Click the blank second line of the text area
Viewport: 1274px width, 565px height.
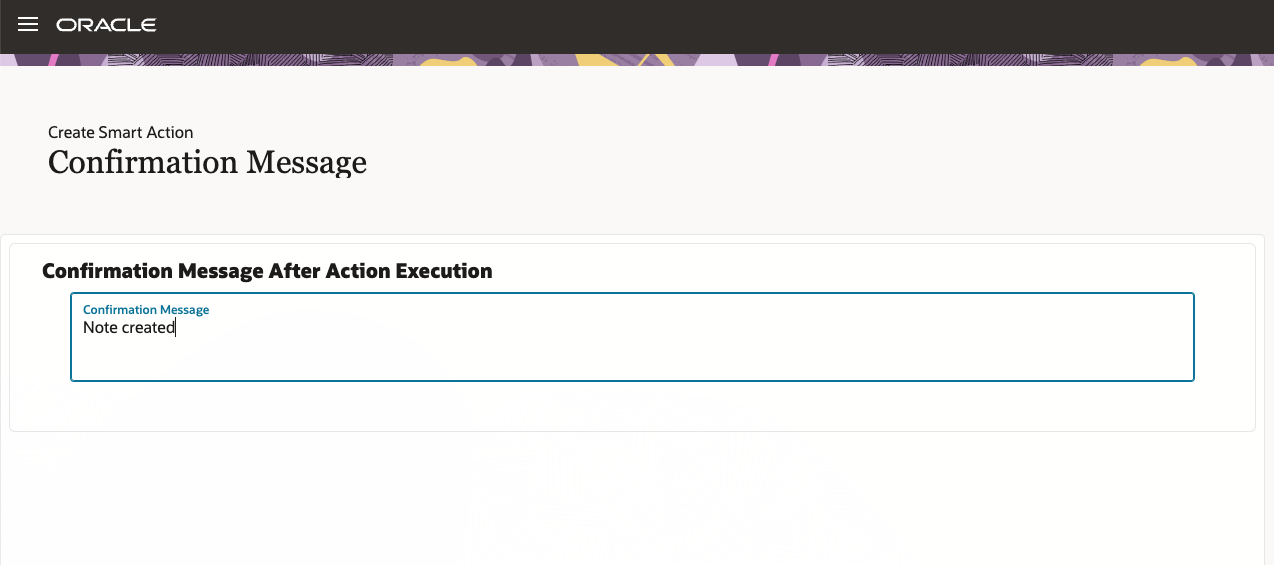click(632, 357)
